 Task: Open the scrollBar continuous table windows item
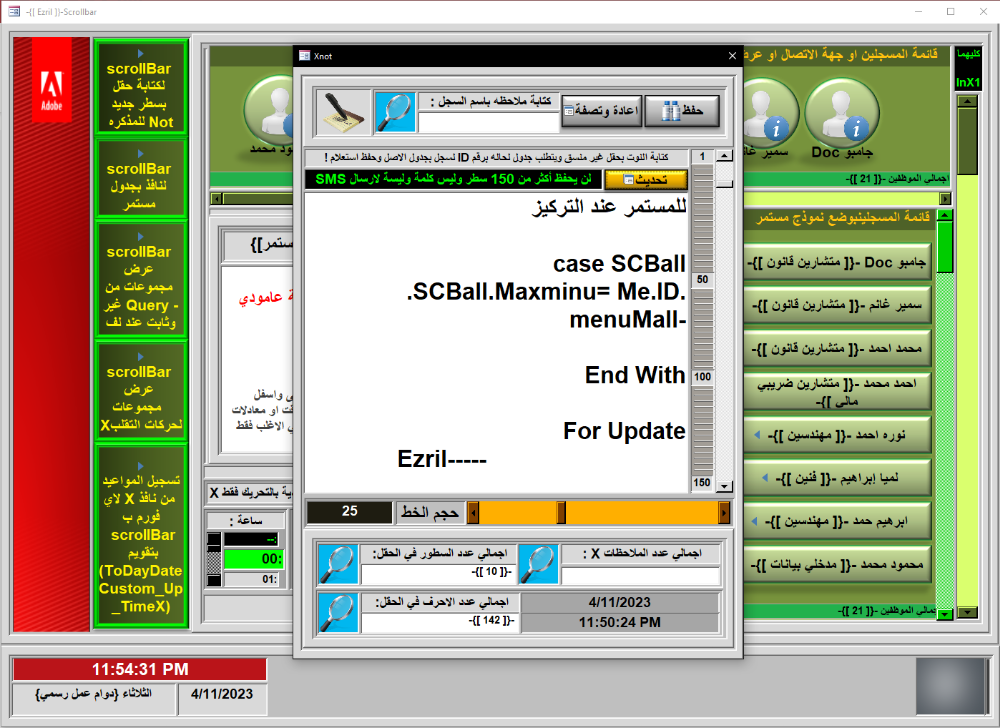[x=140, y=178]
